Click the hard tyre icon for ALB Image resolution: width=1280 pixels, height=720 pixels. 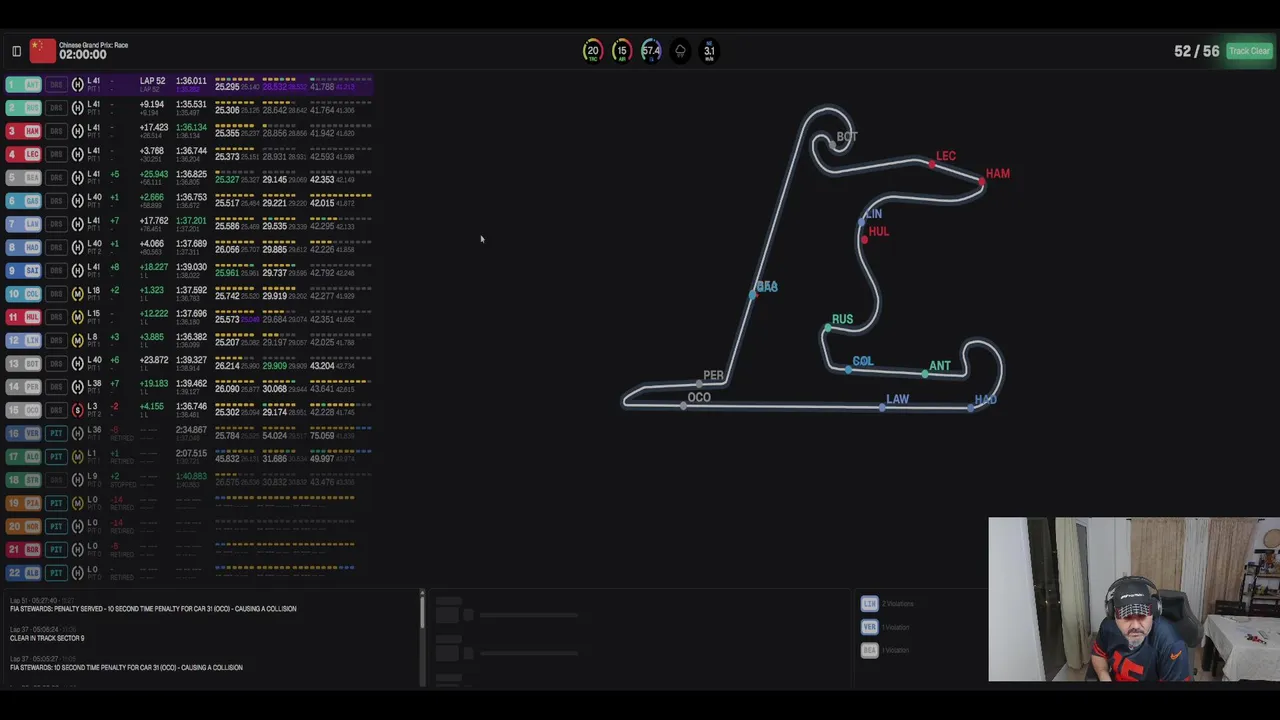coord(78,572)
